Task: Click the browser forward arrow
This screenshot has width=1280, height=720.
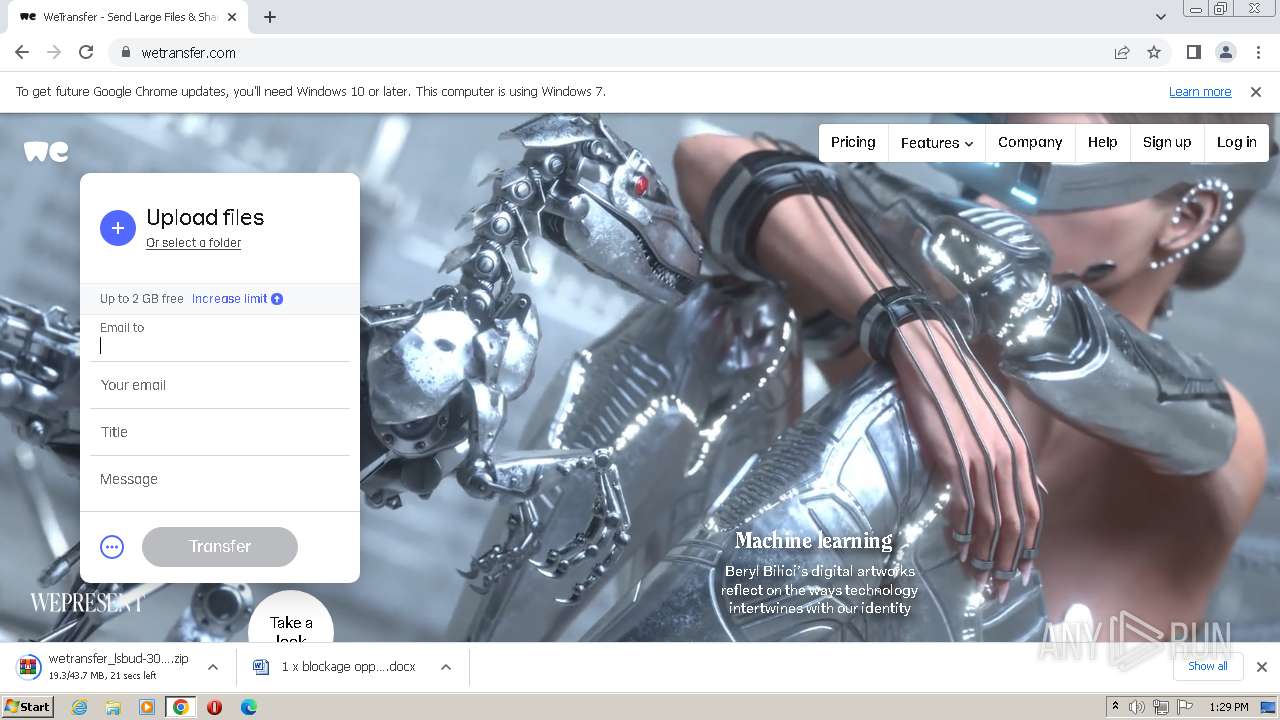Action: [x=54, y=52]
